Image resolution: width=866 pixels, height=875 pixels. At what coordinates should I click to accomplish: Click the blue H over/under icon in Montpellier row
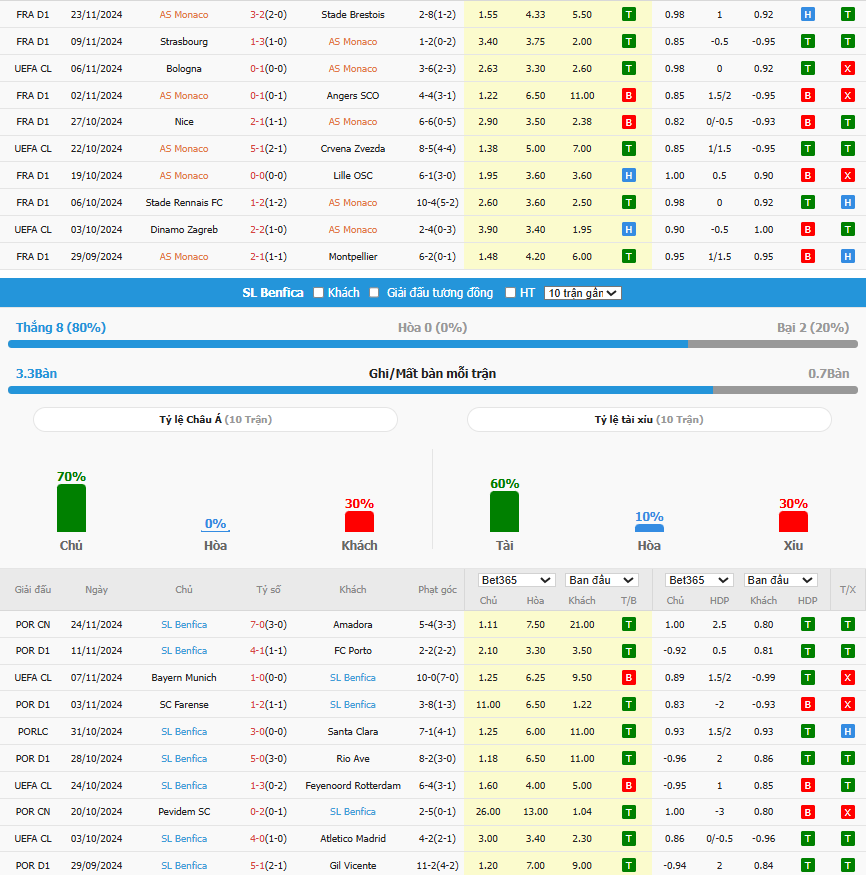[848, 257]
